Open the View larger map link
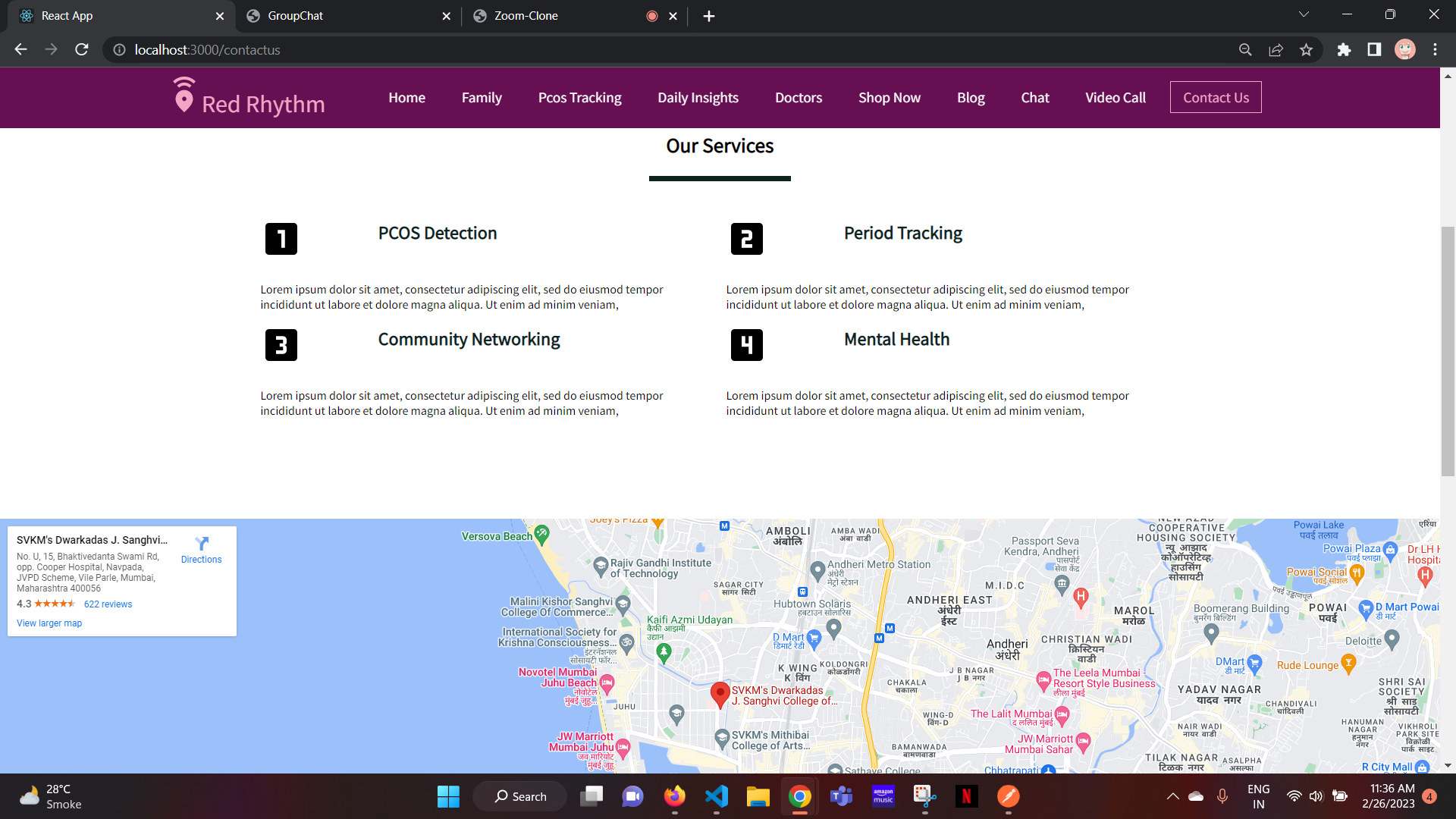Screen dimensions: 1456x819 [49, 623]
